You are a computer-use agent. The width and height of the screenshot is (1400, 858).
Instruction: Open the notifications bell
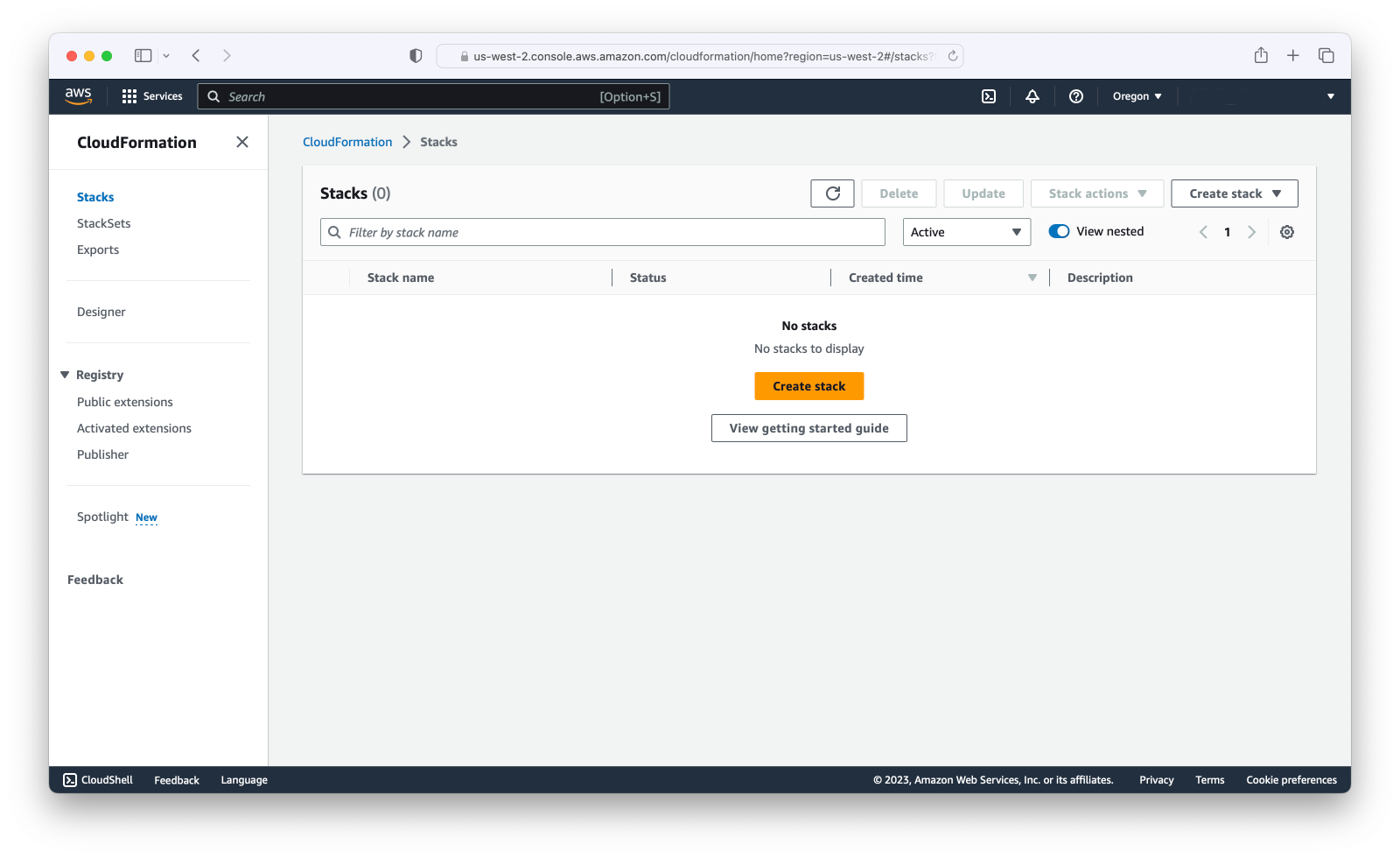pos(1032,96)
